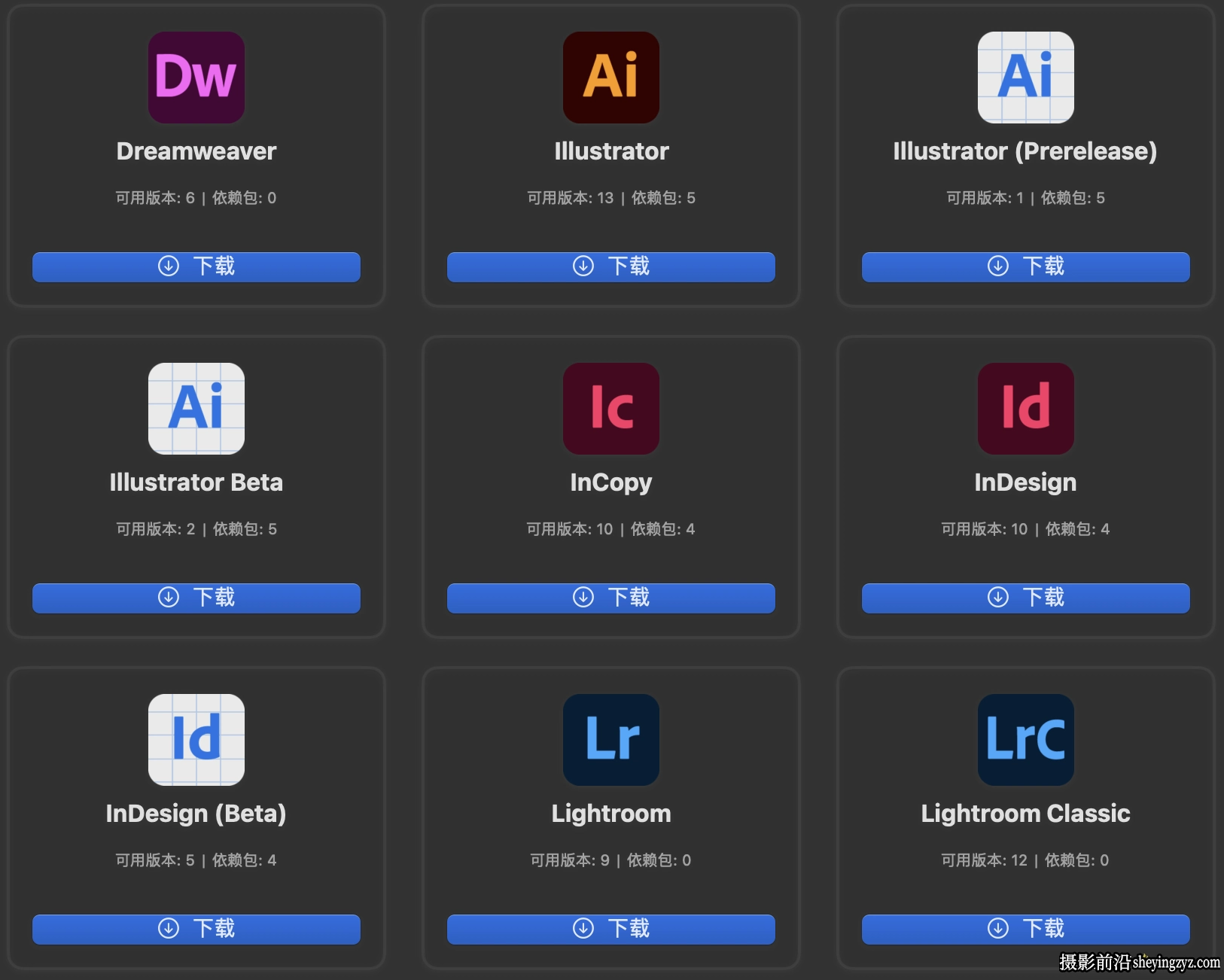The image size is (1224, 980).
Task: Click Illustrator Beta '可用版本: 2 | 依赖包: 5' info
Action: point(196,529)
